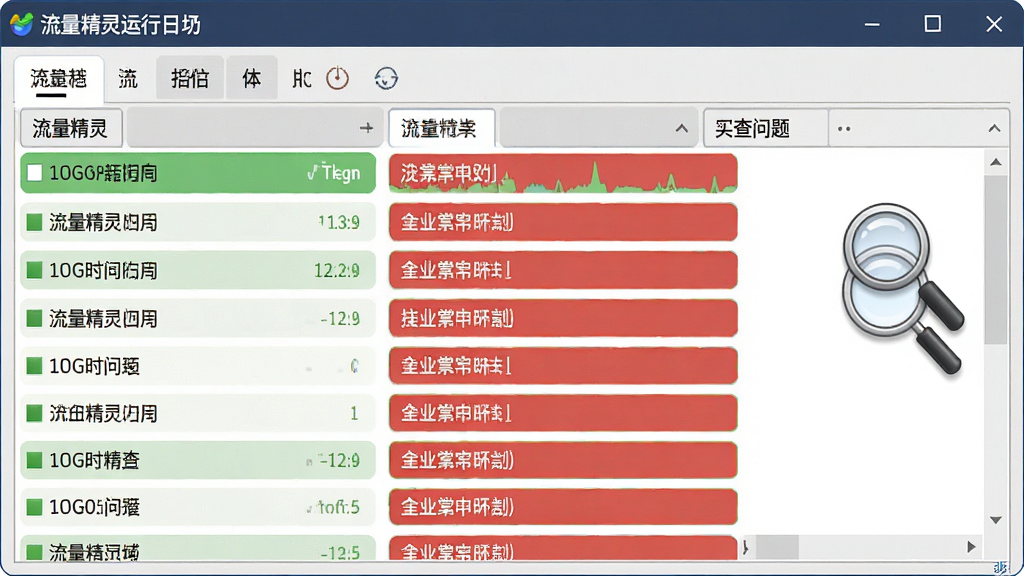
Task: Toggle green checkbox in row valued 11:3:9
Action: tap(34, 222)
